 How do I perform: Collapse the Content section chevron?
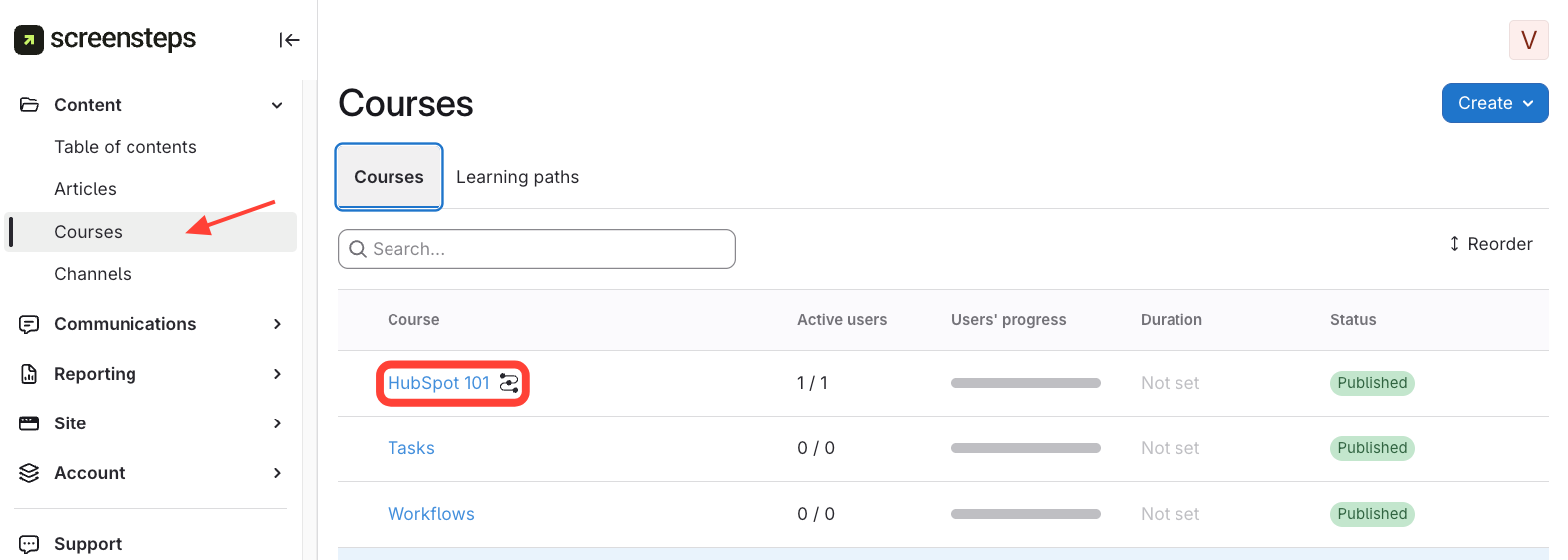(x=277, y=105)
